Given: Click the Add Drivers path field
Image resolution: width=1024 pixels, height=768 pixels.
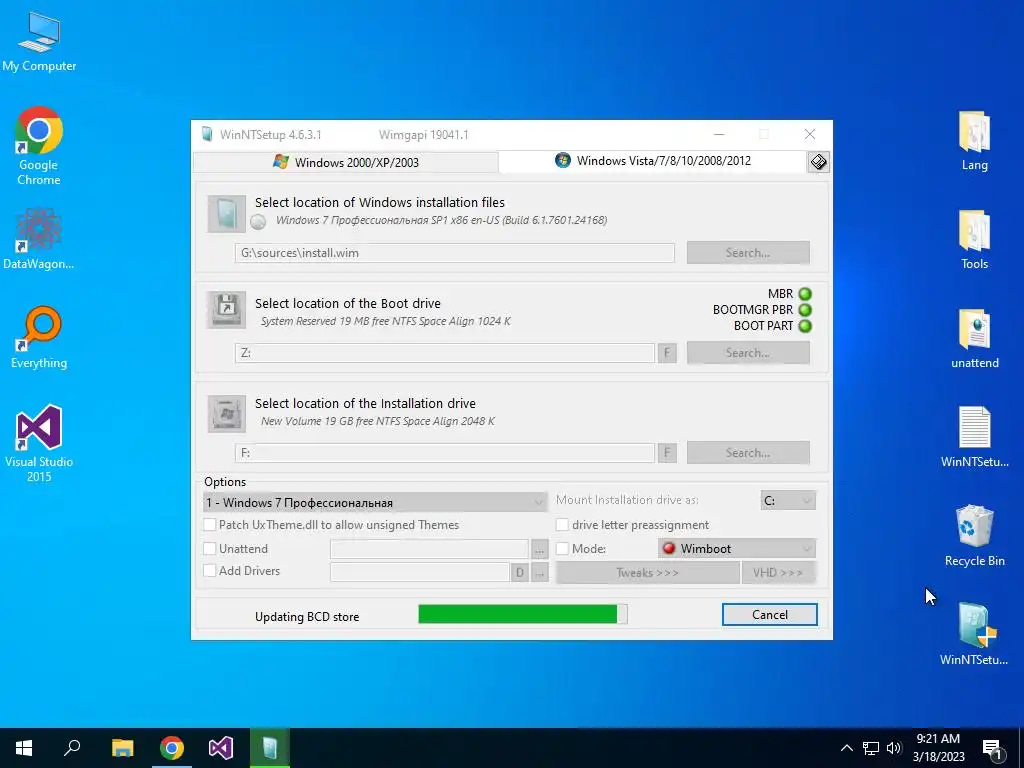Looking at the screenshot, I should click(x=420, y=572).
